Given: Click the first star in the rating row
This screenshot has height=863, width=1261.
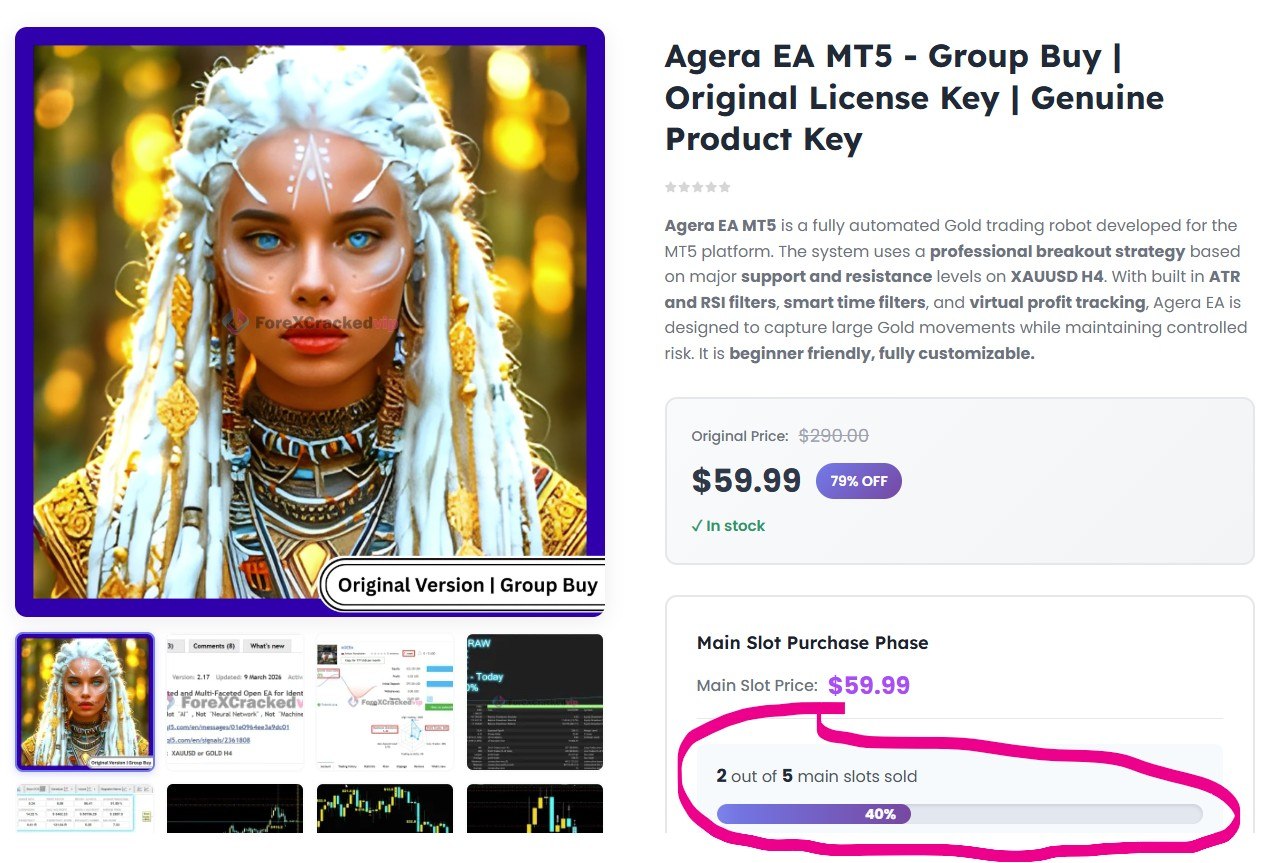Looking at the screenshot, I should pyautogui.click(x=671, y=187).
